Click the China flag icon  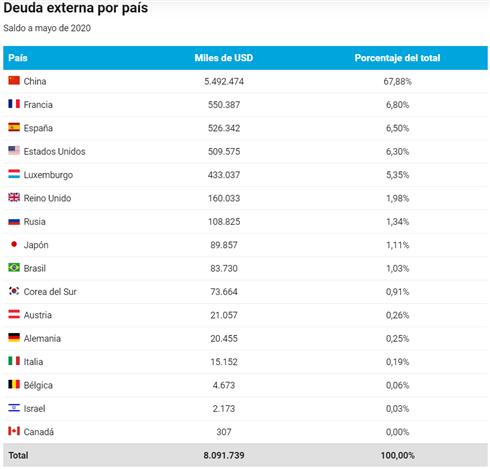click(14, 80)
